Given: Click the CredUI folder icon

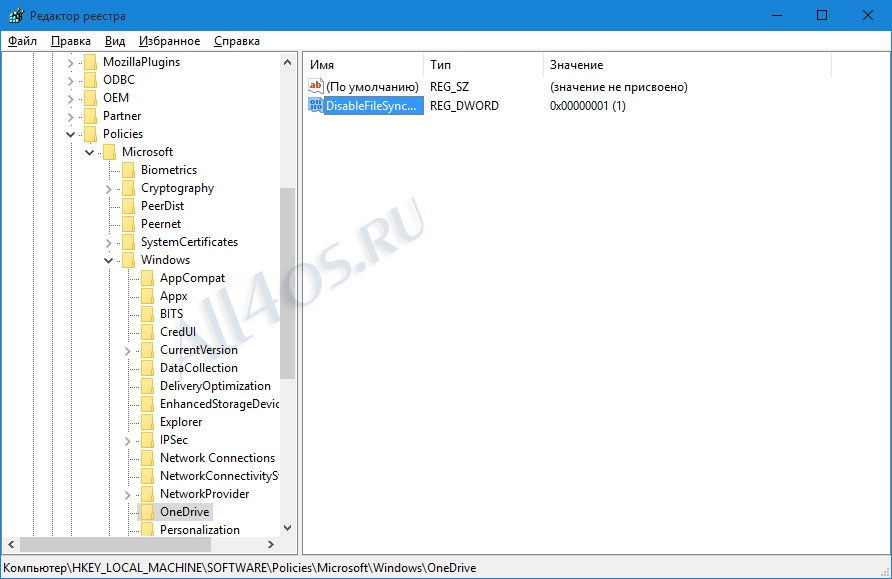Looking at the screenshot, I should (x=147, y=332).
